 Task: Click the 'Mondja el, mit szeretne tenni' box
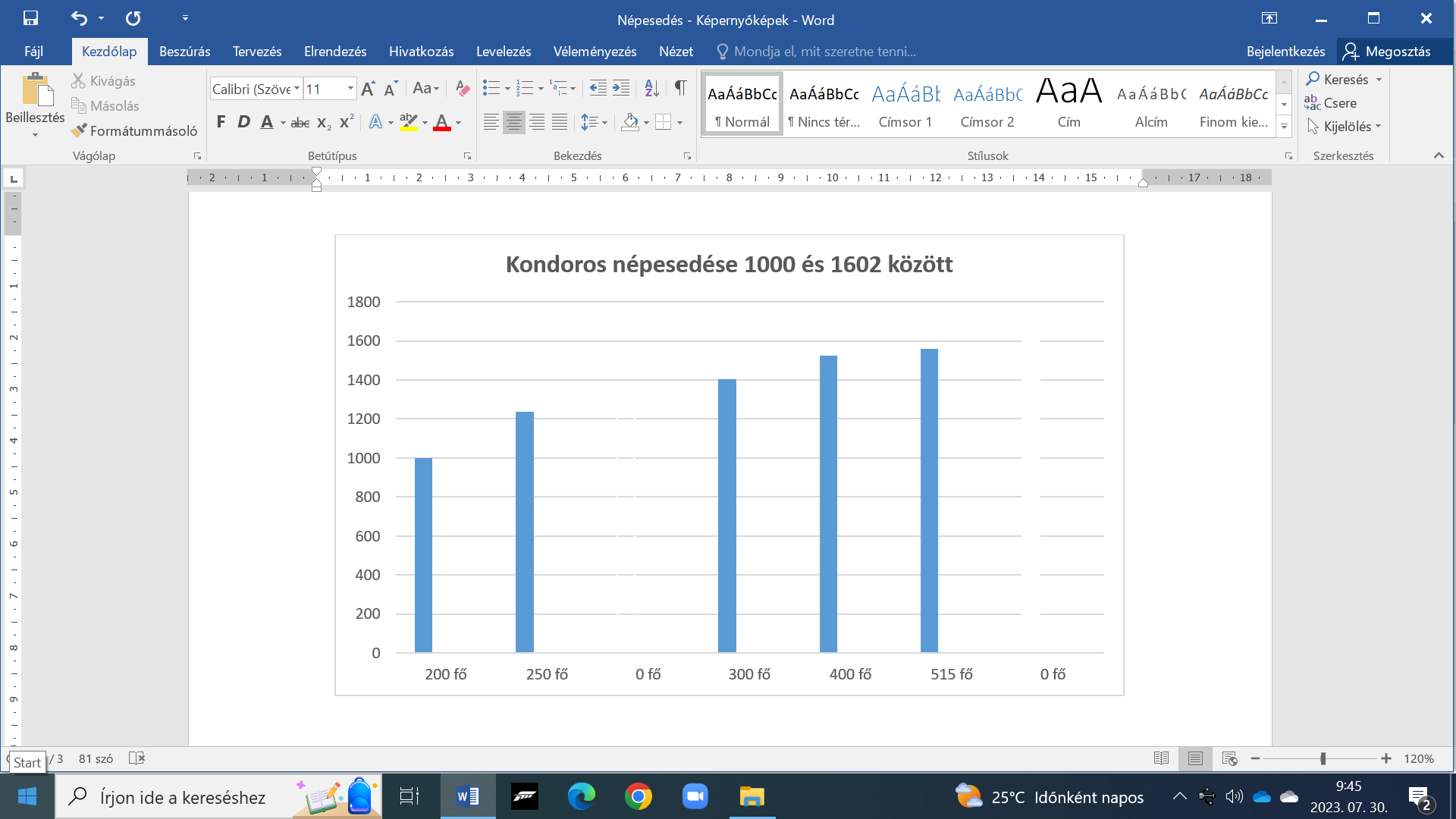817,51
